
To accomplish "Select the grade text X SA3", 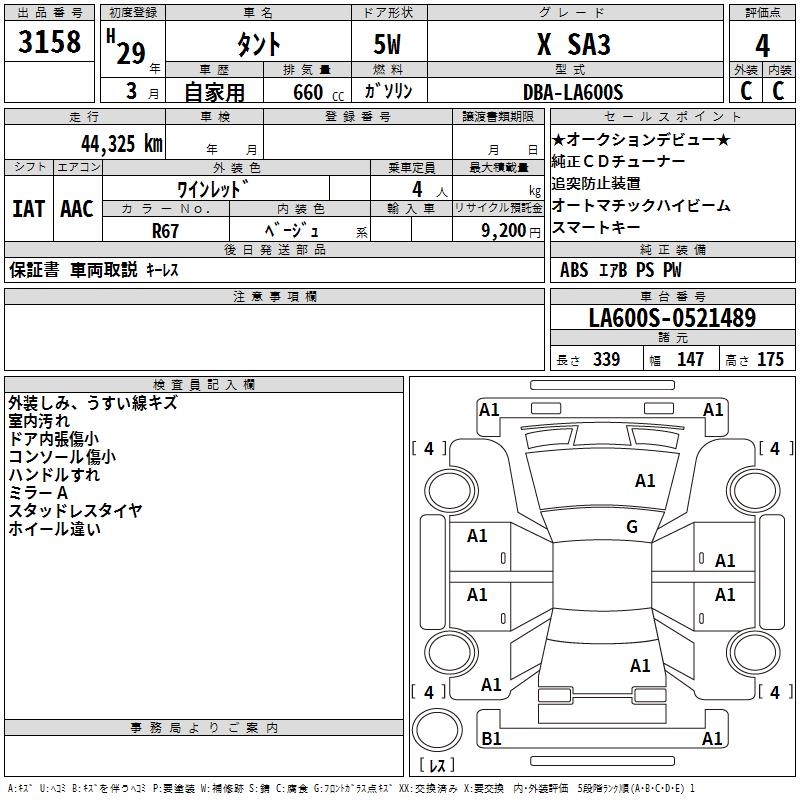I will [x=574, y=44].
